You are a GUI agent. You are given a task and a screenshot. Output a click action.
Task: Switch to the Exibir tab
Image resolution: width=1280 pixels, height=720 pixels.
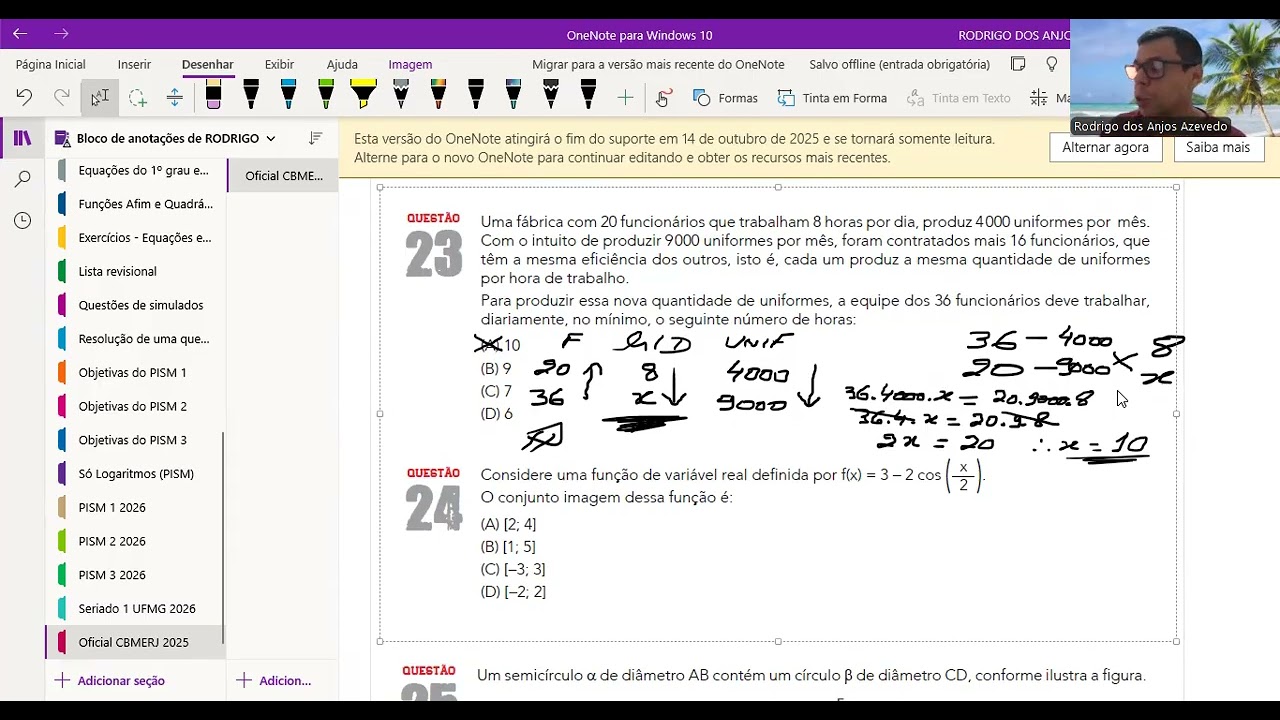(x=279, y=64)
